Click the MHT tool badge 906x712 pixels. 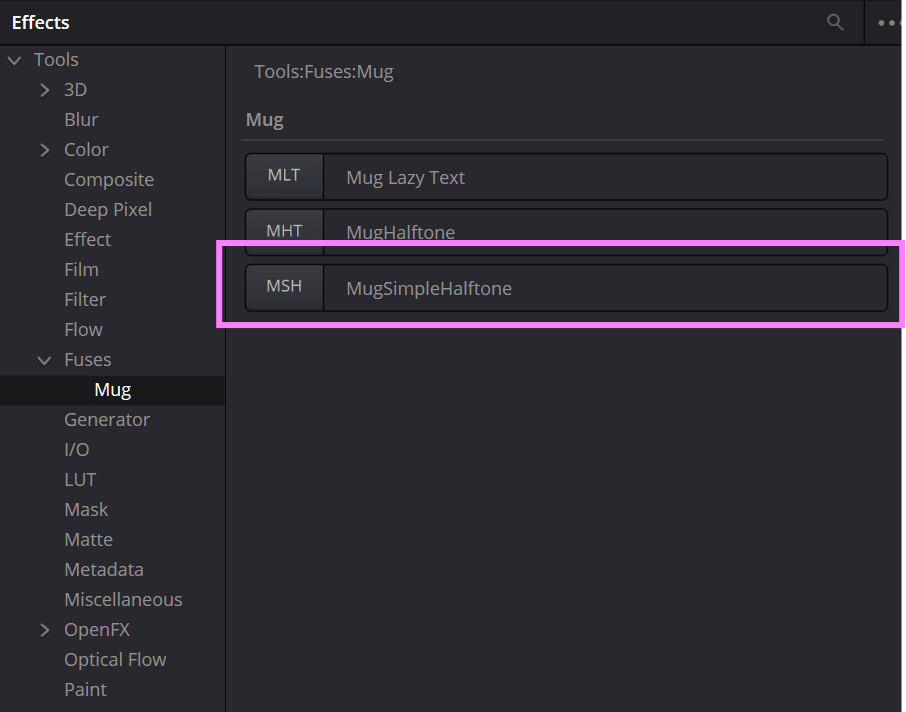click(x=284, y=231)
